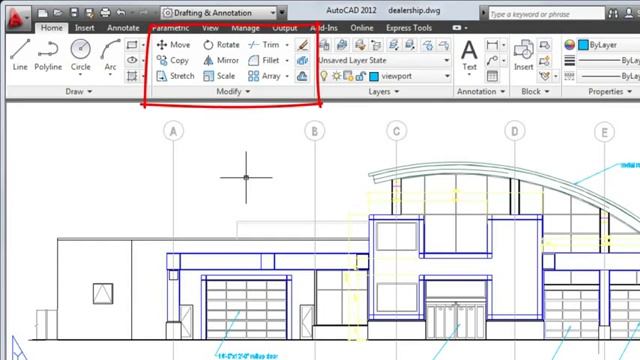This screenshot has height=360, width=640.
Task: Expand the Array dropdown arrow
Action: click(x=287, y=76)
